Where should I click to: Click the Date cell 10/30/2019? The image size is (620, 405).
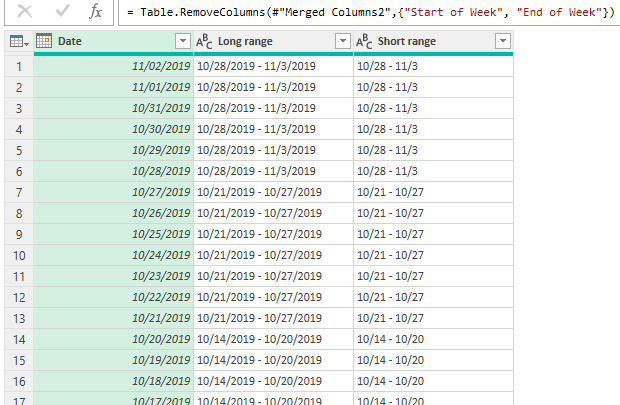(113, 129)
